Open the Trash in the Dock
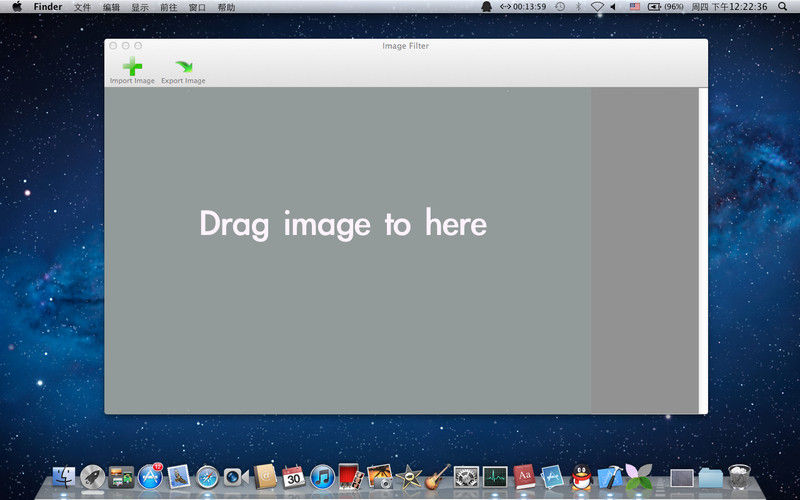800x500 pixels. [739, 477]
